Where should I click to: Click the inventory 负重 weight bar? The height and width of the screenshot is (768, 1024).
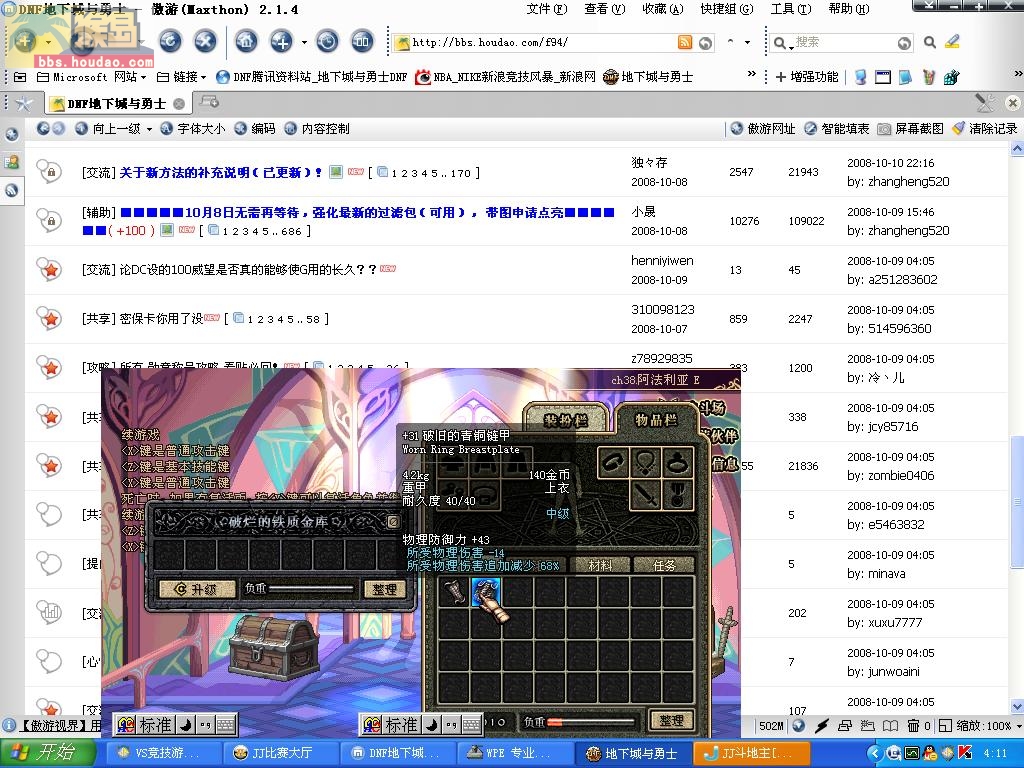point(591,722)
